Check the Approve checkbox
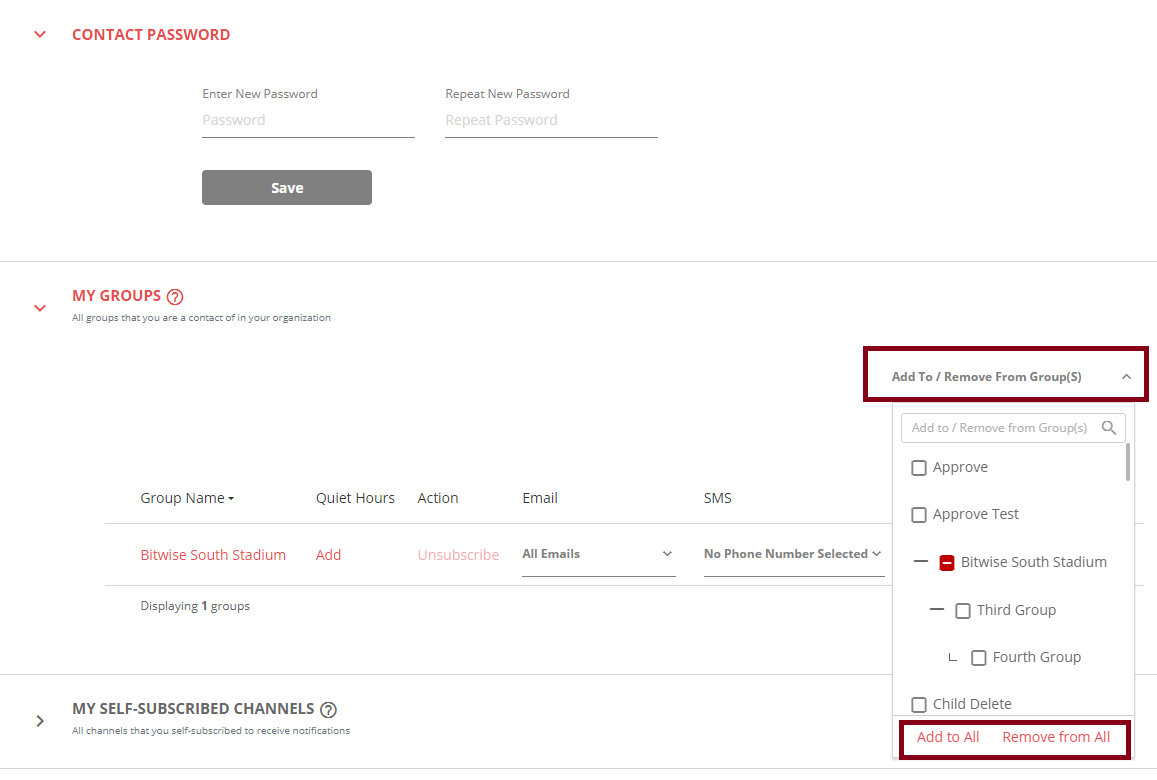This screenshot has height=780, width=1157. (919, 468)
